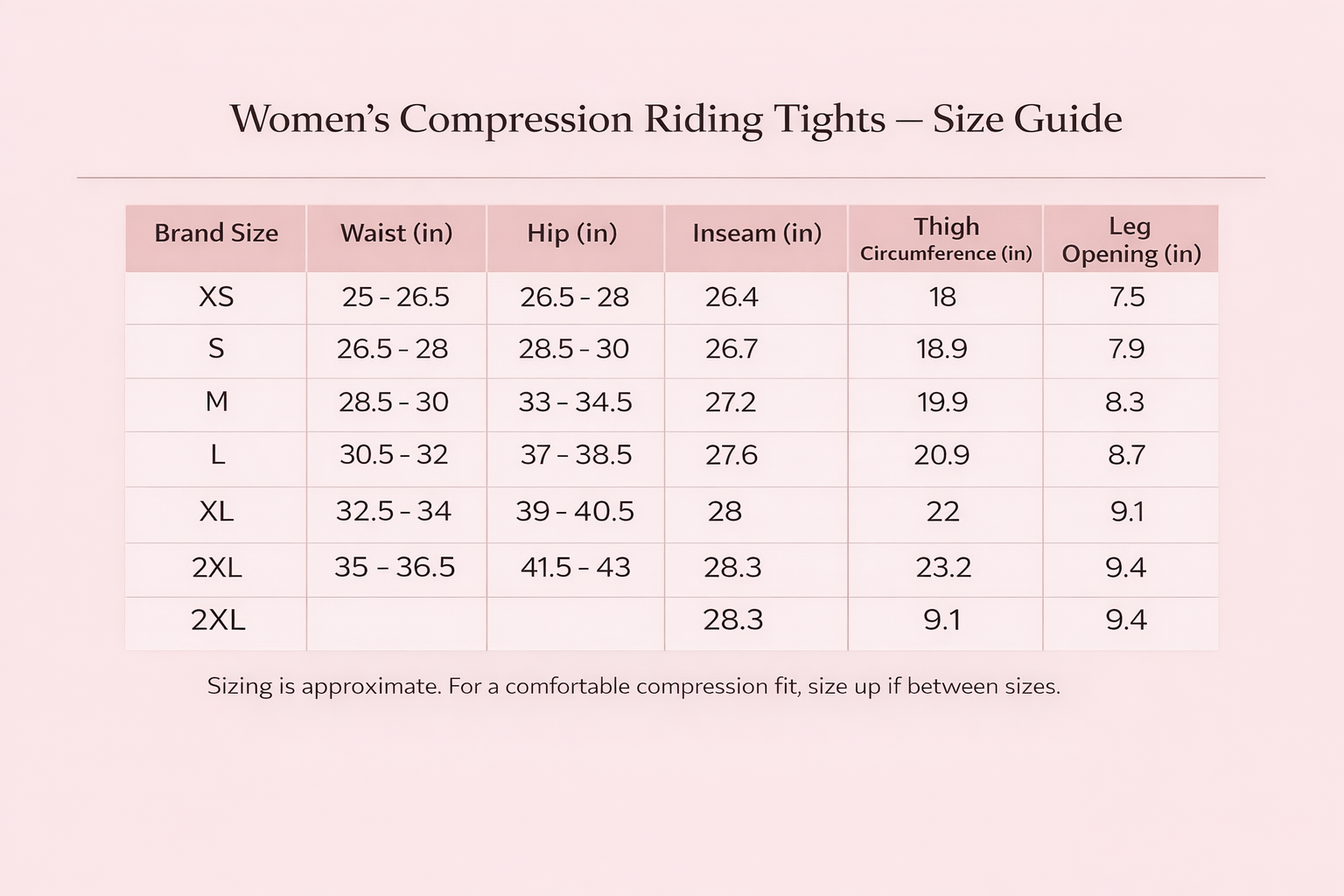Click the M size row label
The width and height of the screenshot is (1344, 896).
(x=216, y=402)
